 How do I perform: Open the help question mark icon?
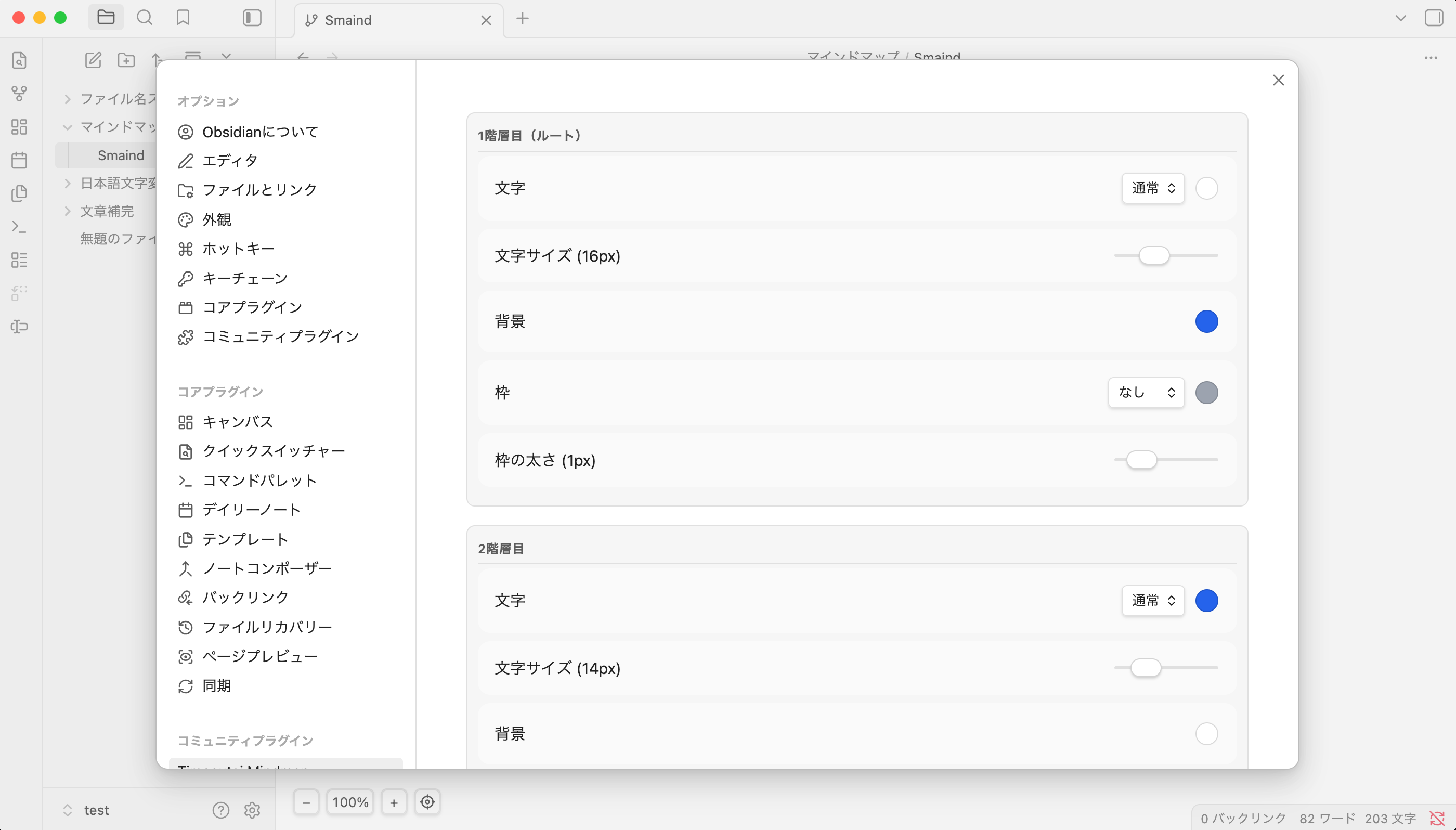[220, 810]
